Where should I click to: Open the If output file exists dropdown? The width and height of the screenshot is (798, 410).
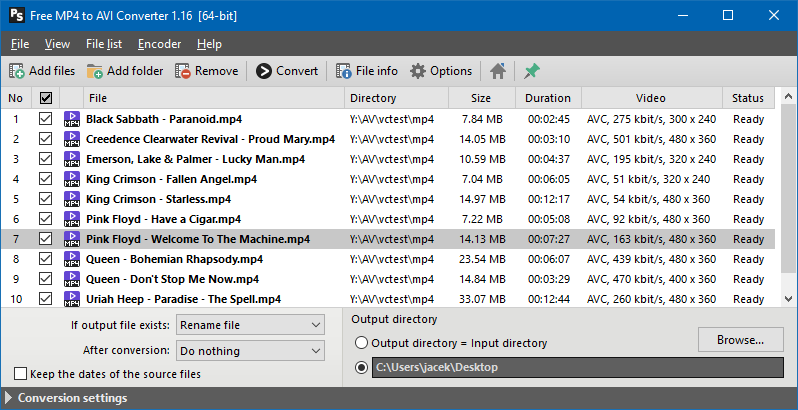(250, 325)
